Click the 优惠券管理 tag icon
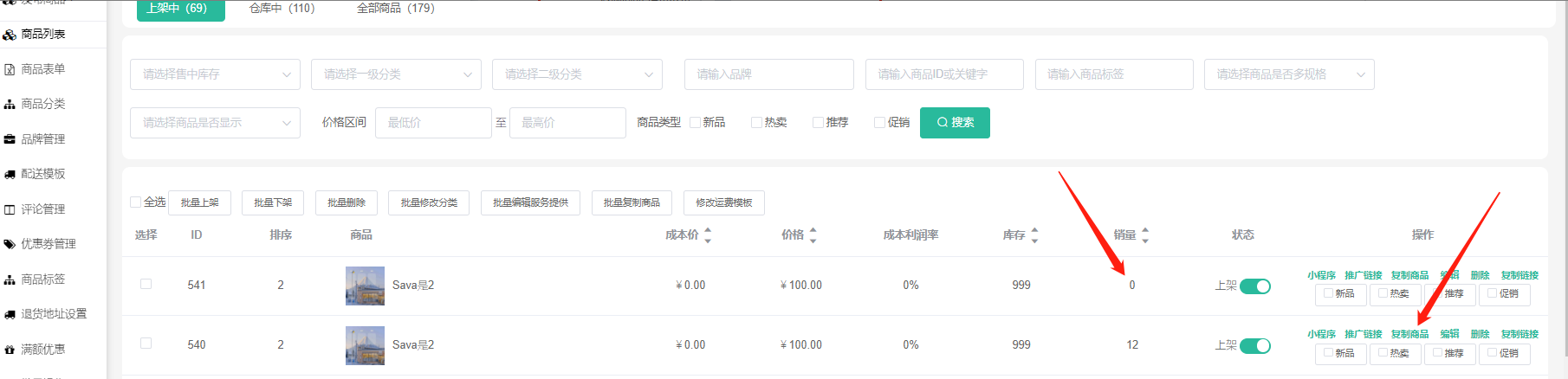This screenshot has height=379, width=1568. tap(10, 245)
